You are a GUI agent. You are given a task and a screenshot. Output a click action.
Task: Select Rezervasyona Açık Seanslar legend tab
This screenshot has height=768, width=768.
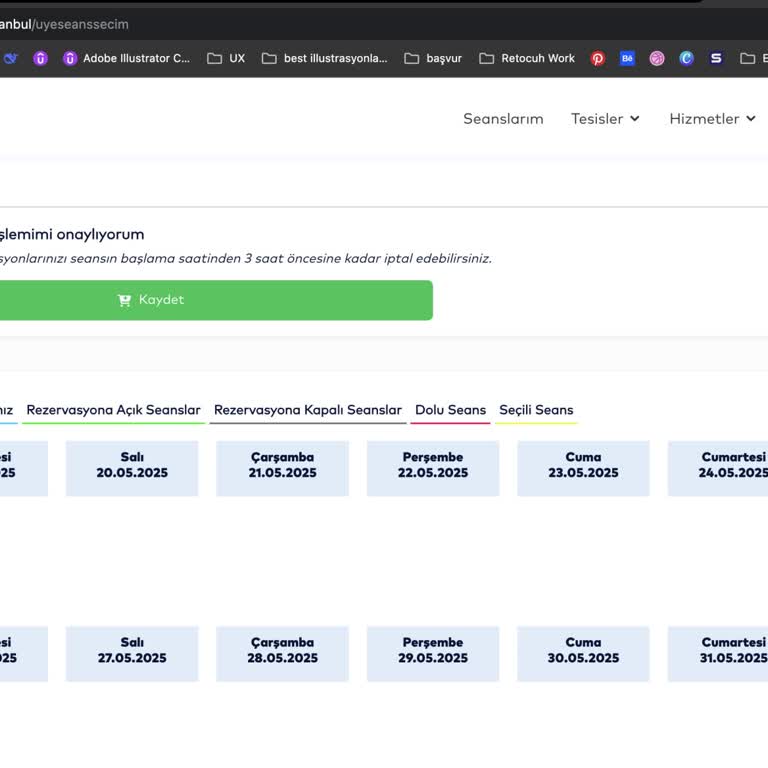tap(113, 410)
